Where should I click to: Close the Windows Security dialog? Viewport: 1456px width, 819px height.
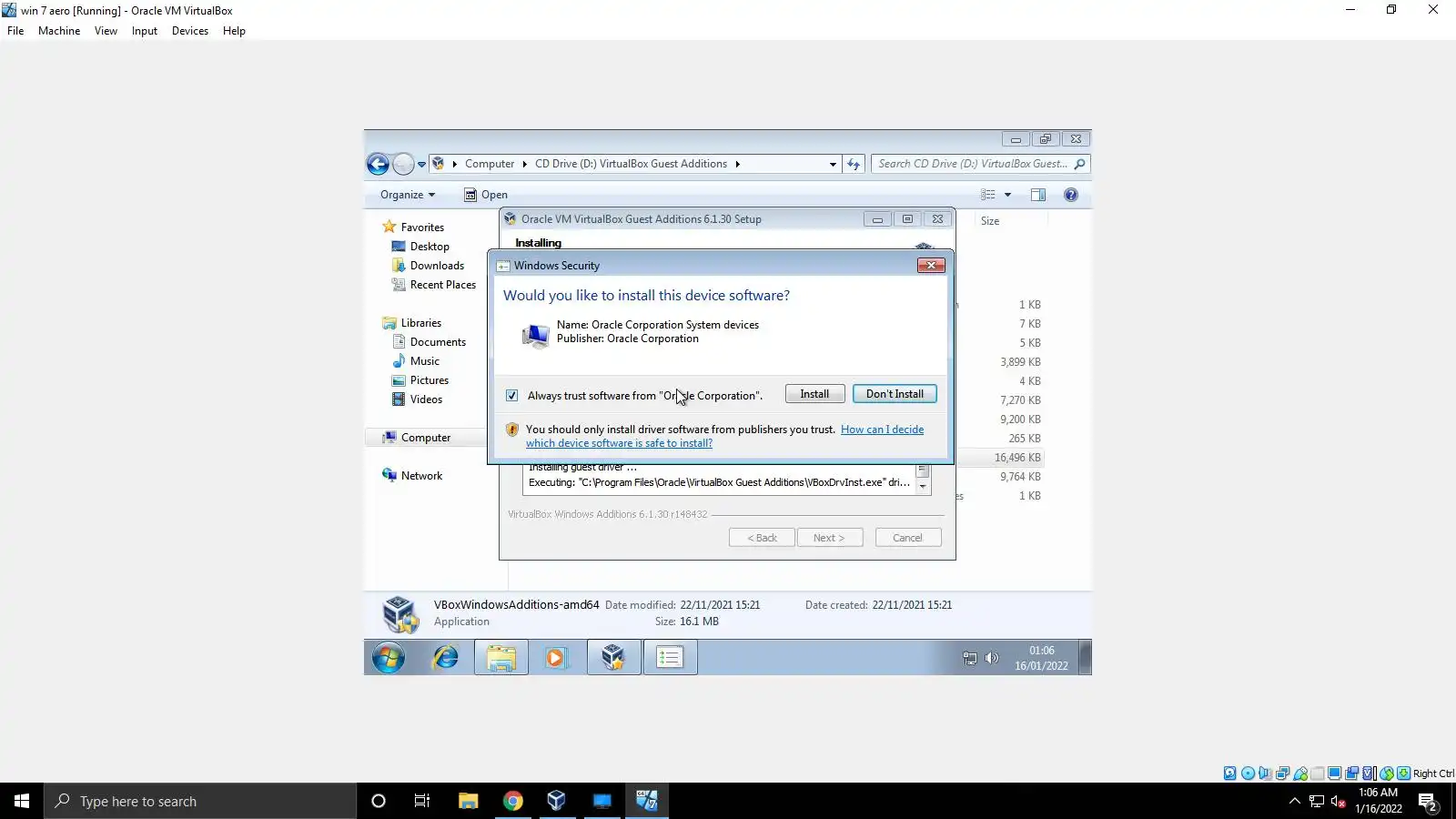(930, 265)
